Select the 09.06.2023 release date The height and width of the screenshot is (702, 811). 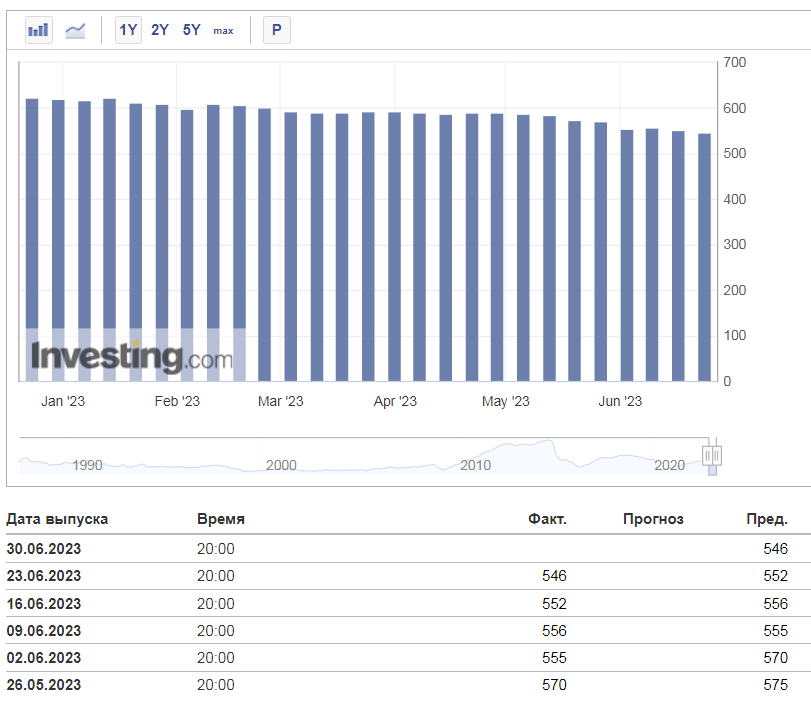click(x=44, y=631)
